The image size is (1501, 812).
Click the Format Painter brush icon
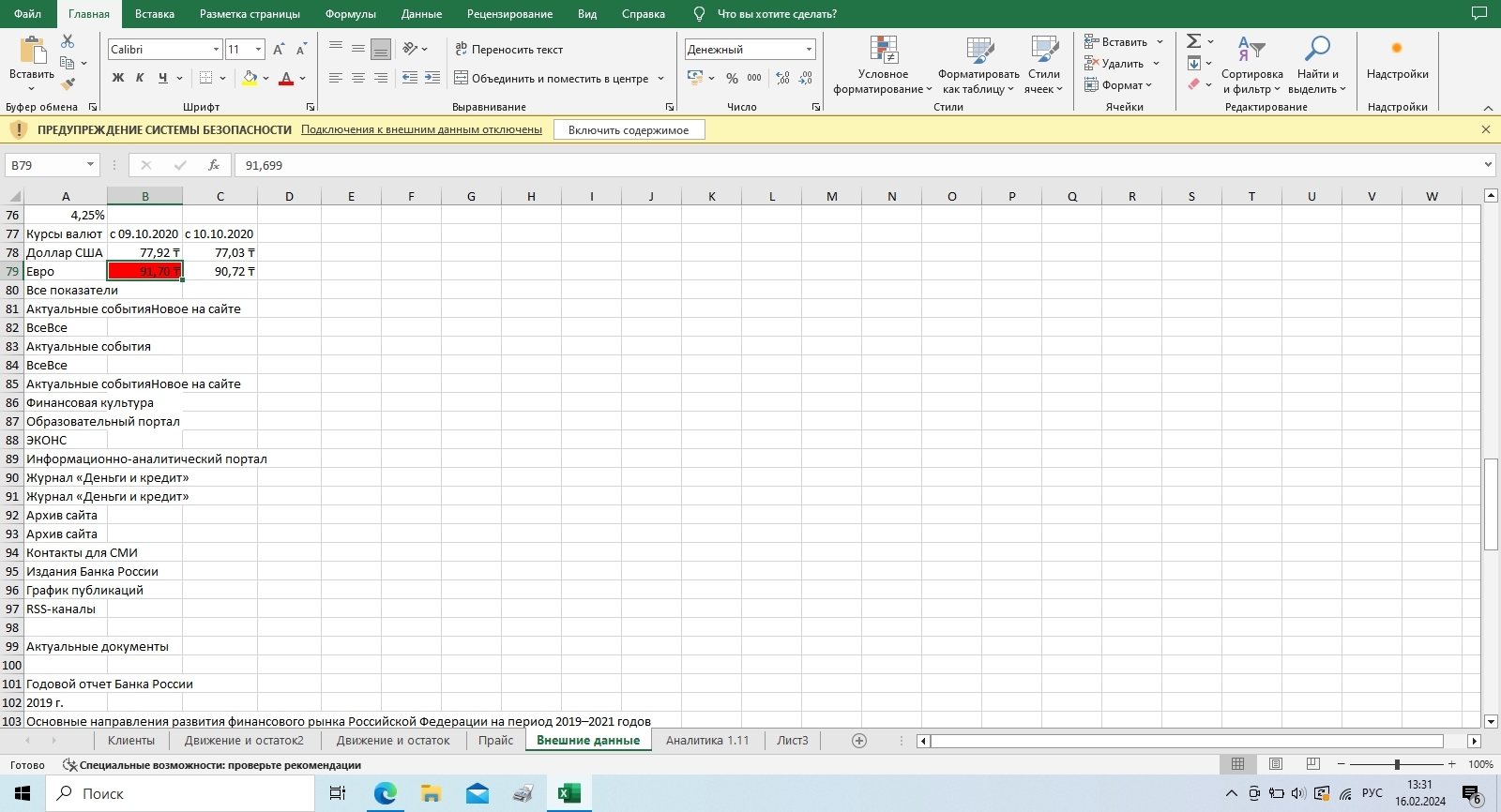click(68, 84)
